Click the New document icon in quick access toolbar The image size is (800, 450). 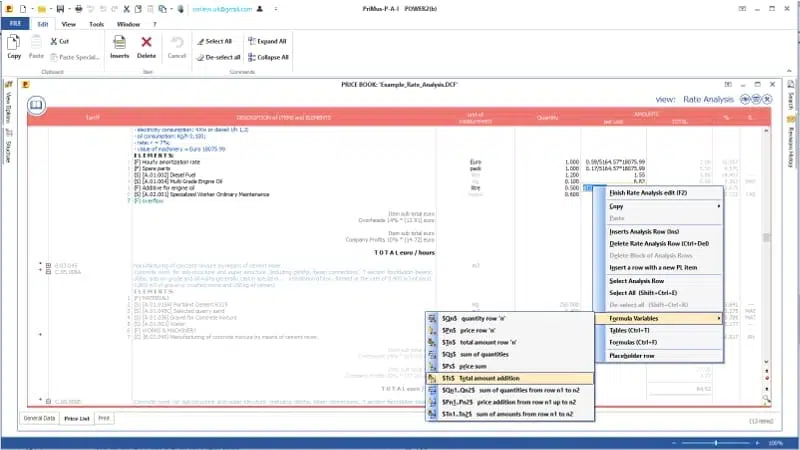tap(22, 9)
